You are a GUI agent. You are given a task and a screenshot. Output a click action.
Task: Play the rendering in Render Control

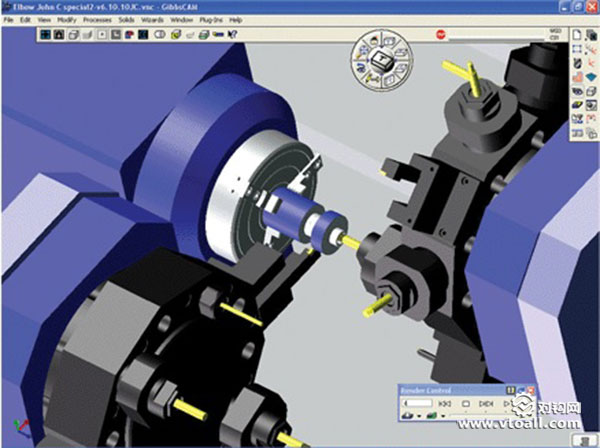(507, 404)
